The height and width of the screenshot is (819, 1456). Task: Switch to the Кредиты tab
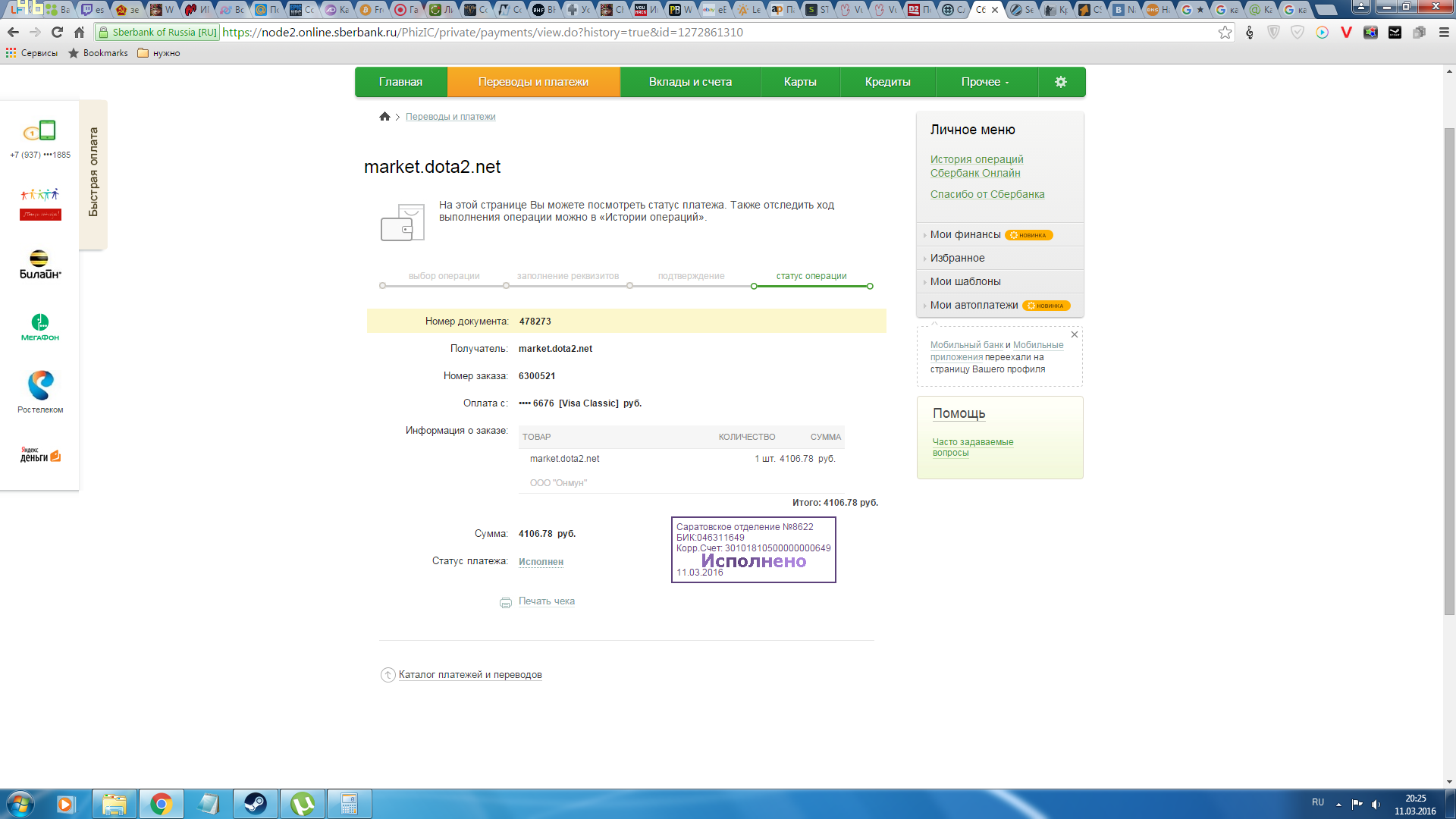point(887,82)
